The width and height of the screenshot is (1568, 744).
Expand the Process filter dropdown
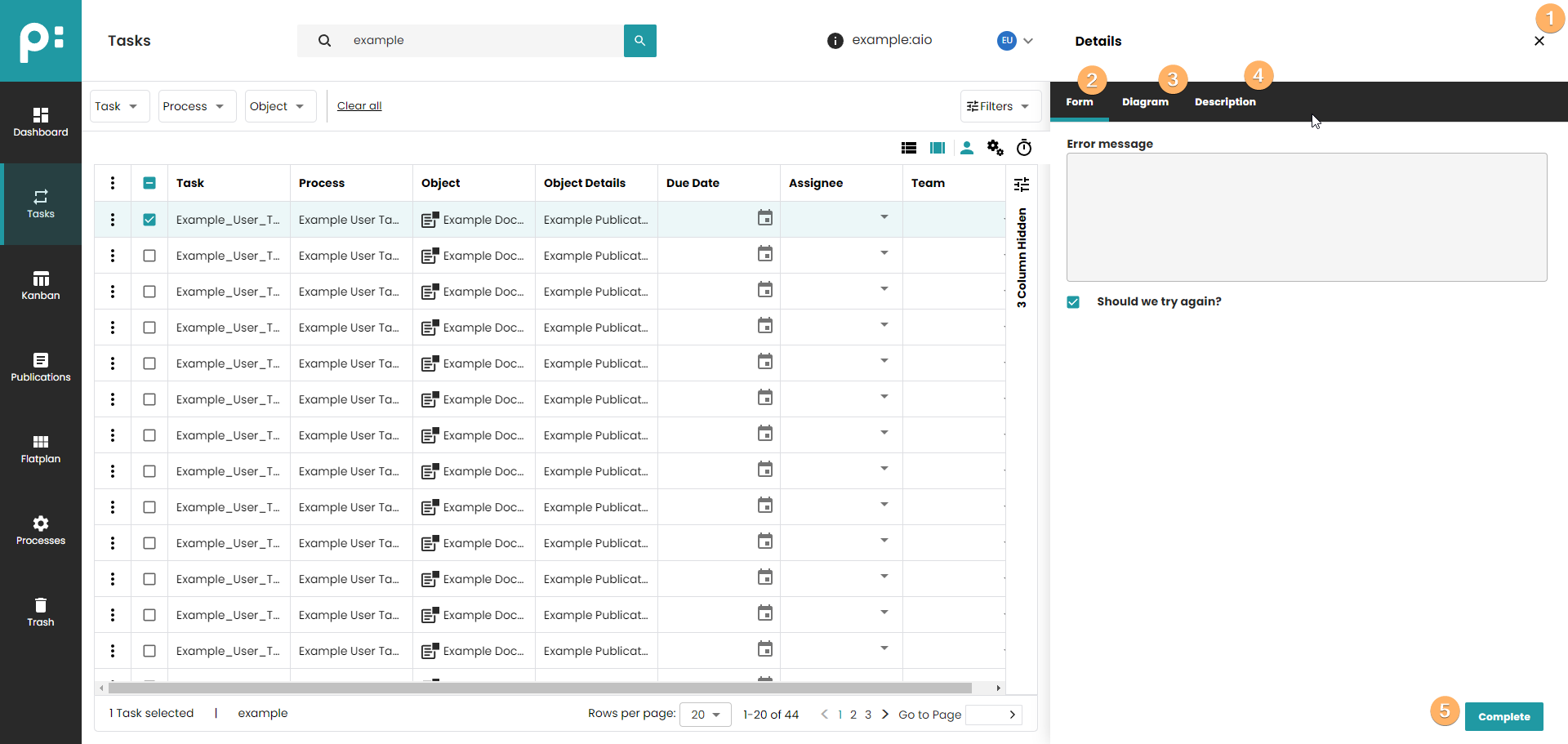pos(196,106)
